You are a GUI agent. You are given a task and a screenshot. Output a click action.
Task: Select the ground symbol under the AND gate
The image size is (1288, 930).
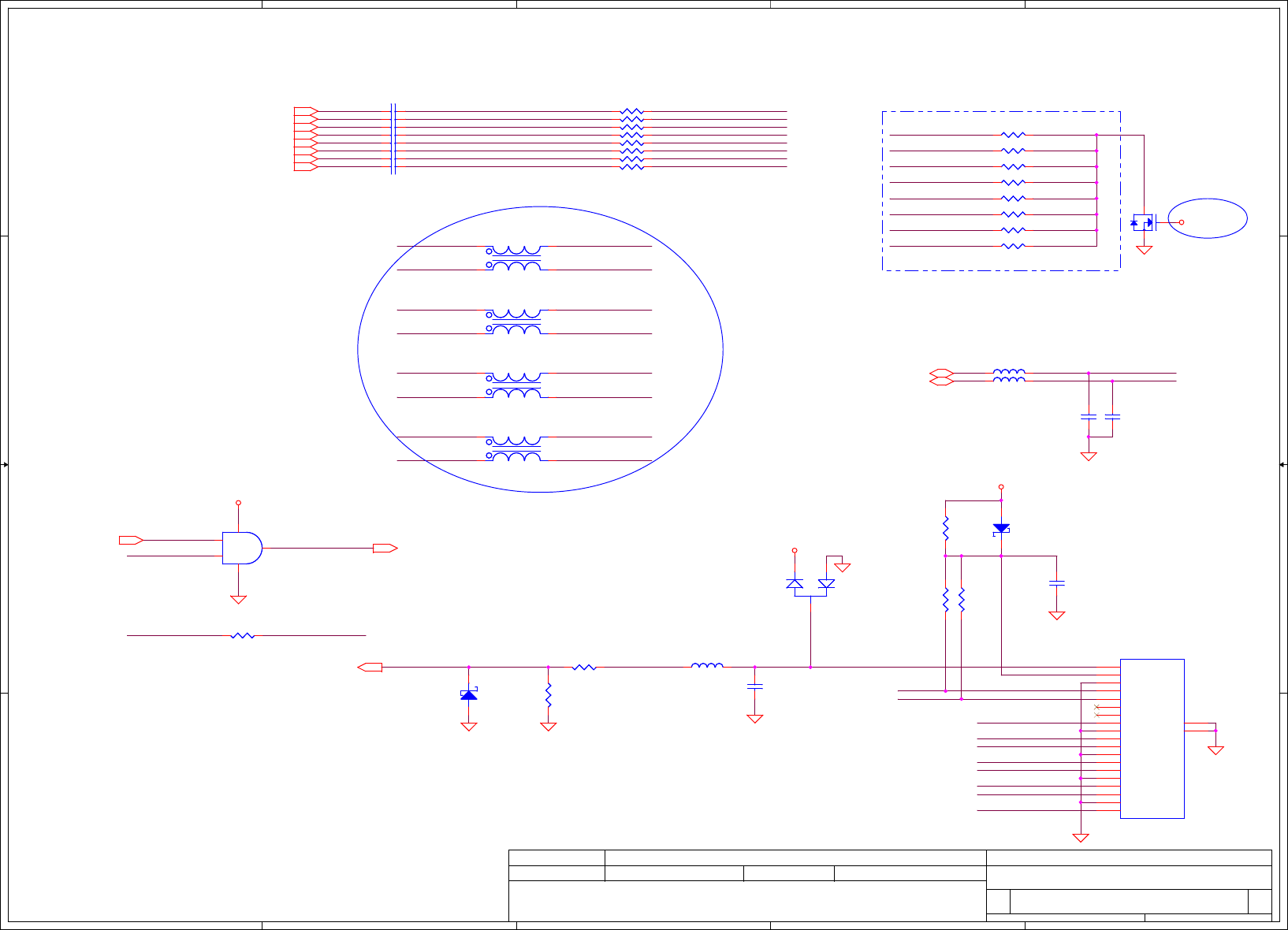[238, 599]
